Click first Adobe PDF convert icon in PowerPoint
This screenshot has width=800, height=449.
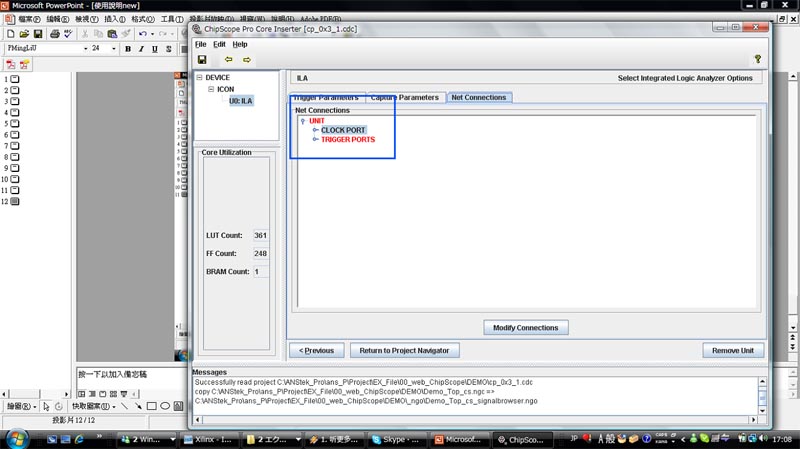point(11,65)
